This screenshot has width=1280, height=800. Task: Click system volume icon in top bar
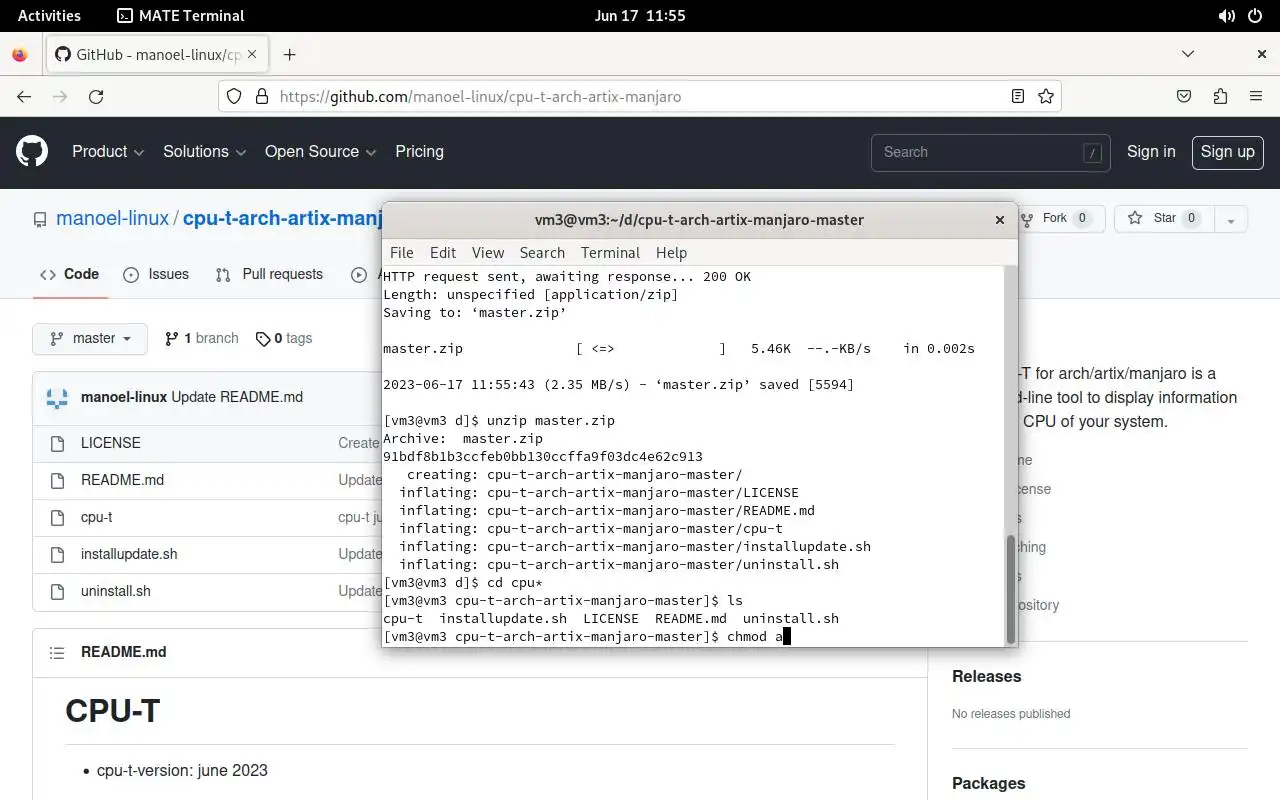(1227, 16)
